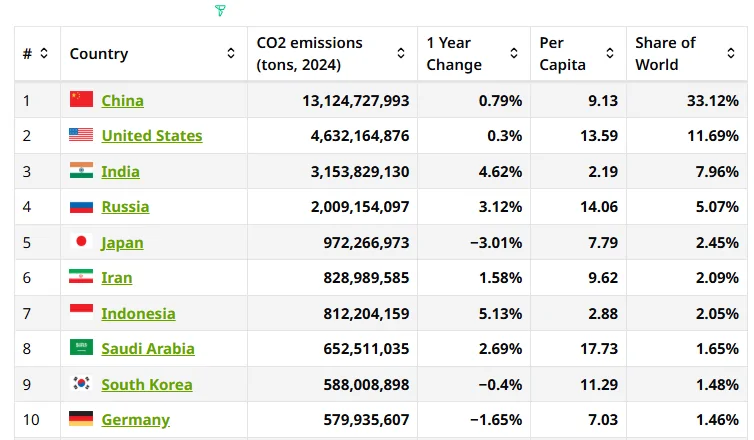Viewport: 754px width, 440px height.
Task: Open the South Korea country link
Action: [x=147, y=385]
